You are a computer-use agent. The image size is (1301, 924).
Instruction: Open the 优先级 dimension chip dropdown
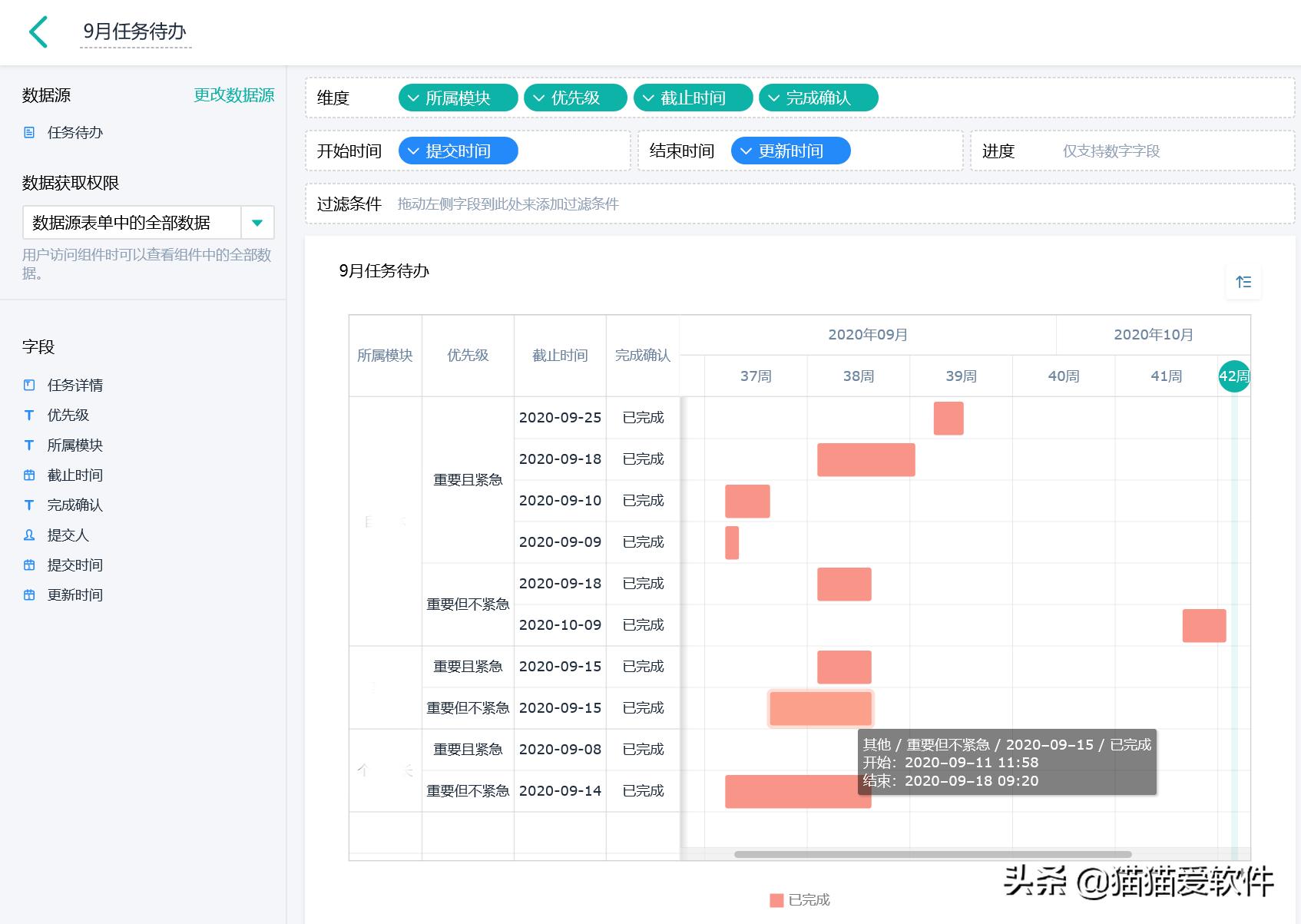pyautogui.click(x=539, y=98)
